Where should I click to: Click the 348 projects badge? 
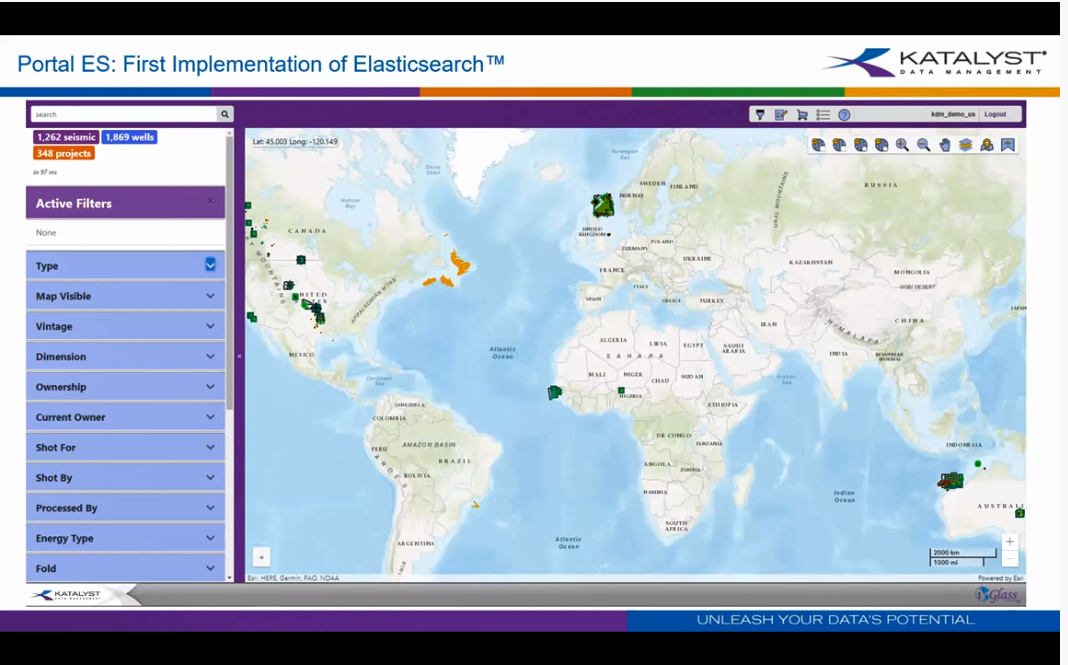63,153
